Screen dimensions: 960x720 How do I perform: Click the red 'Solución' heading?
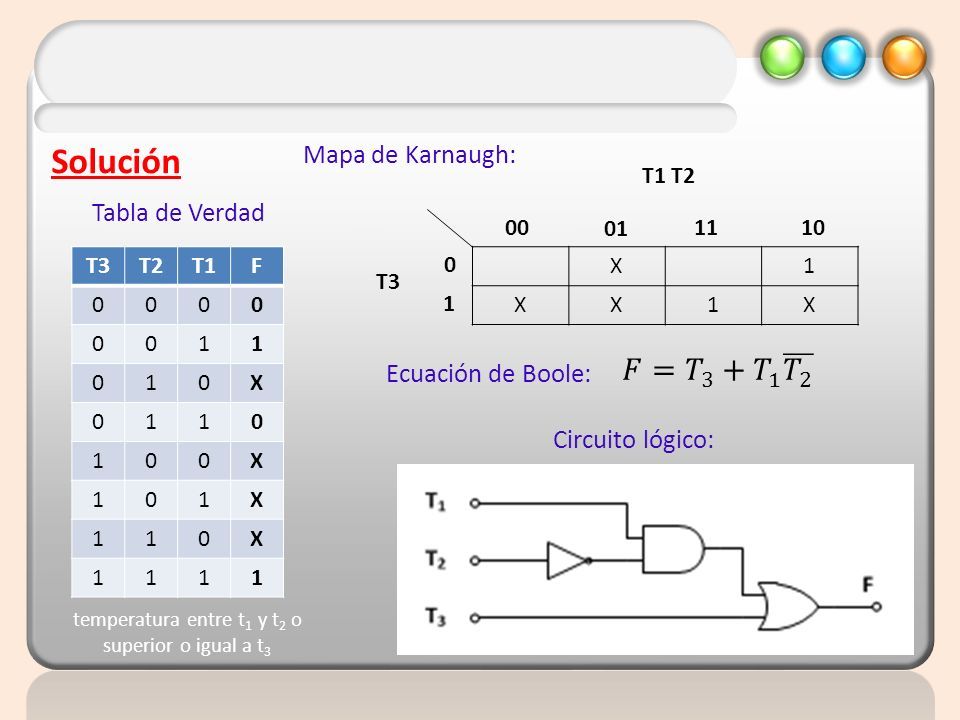[116, 163]
